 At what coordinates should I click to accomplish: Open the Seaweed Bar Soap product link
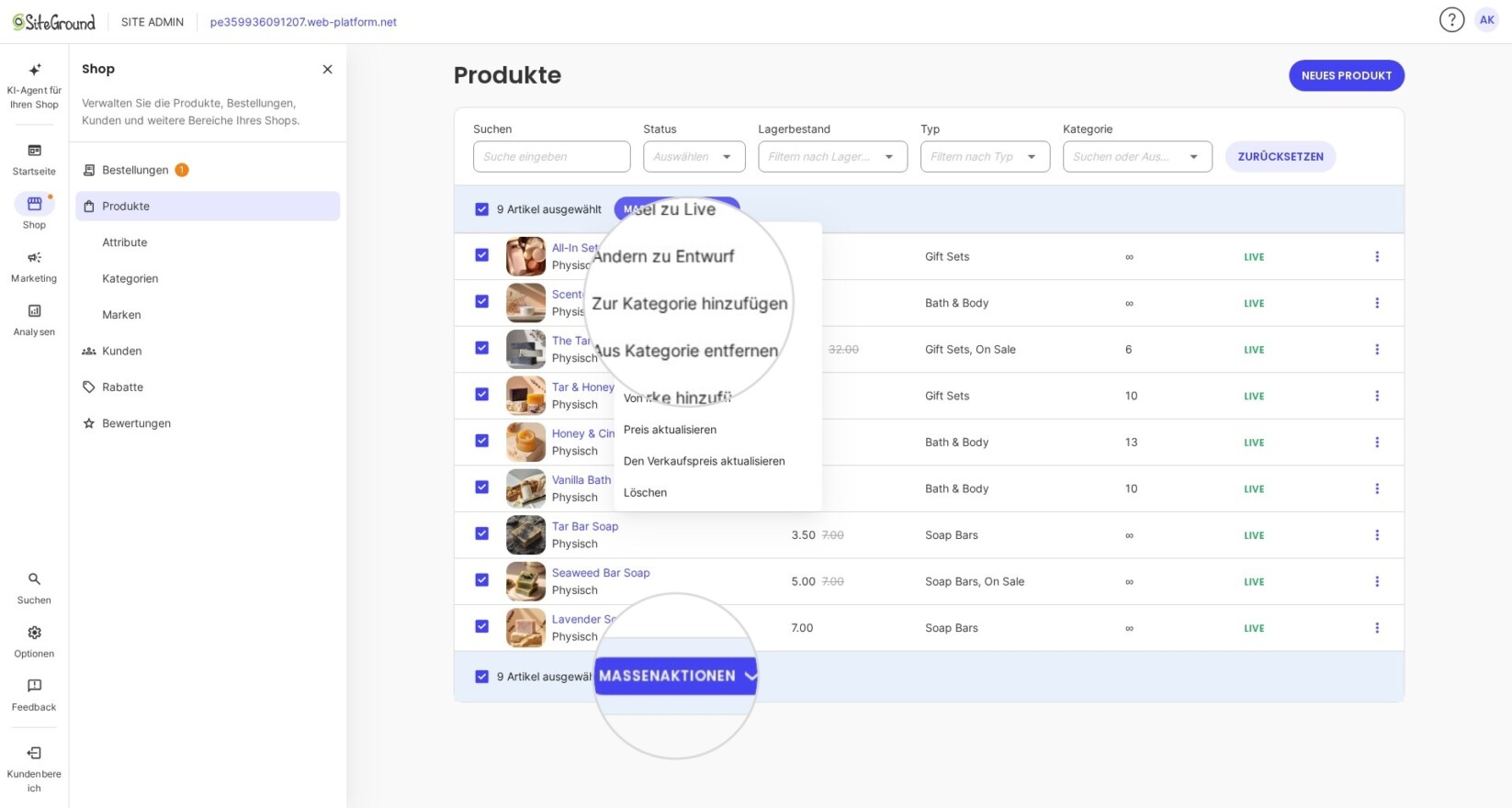pos(601,573)
